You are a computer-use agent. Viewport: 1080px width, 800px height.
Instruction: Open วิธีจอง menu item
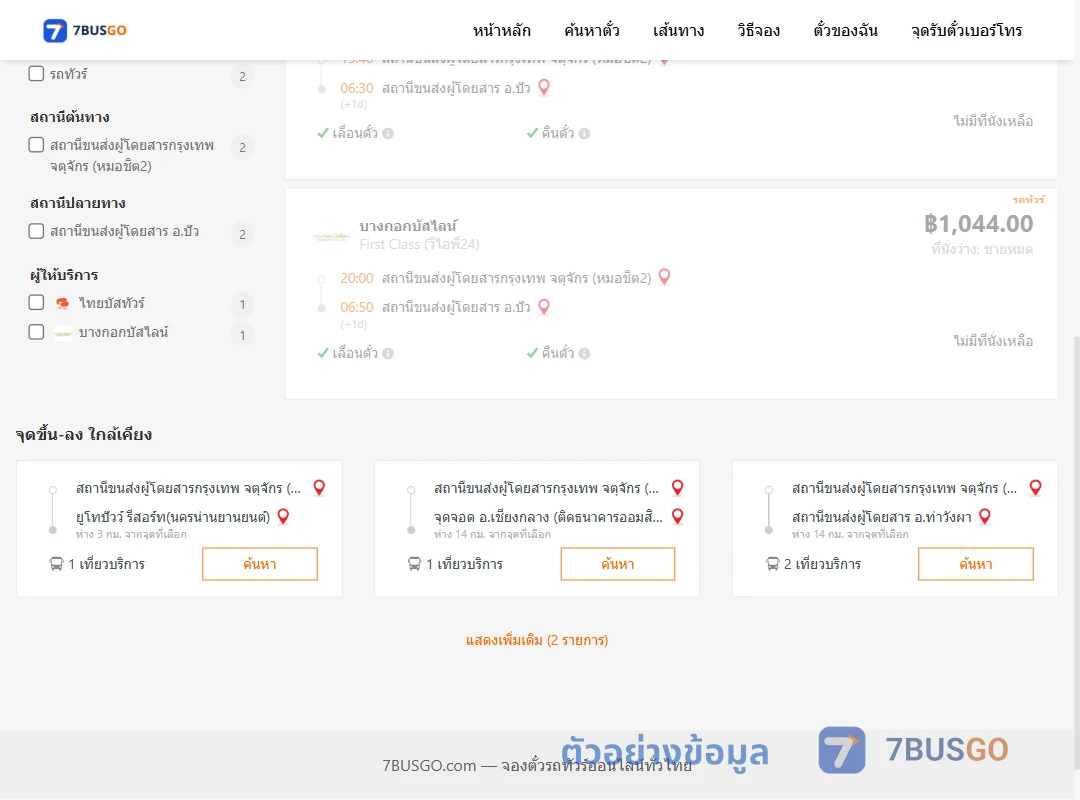758,30
